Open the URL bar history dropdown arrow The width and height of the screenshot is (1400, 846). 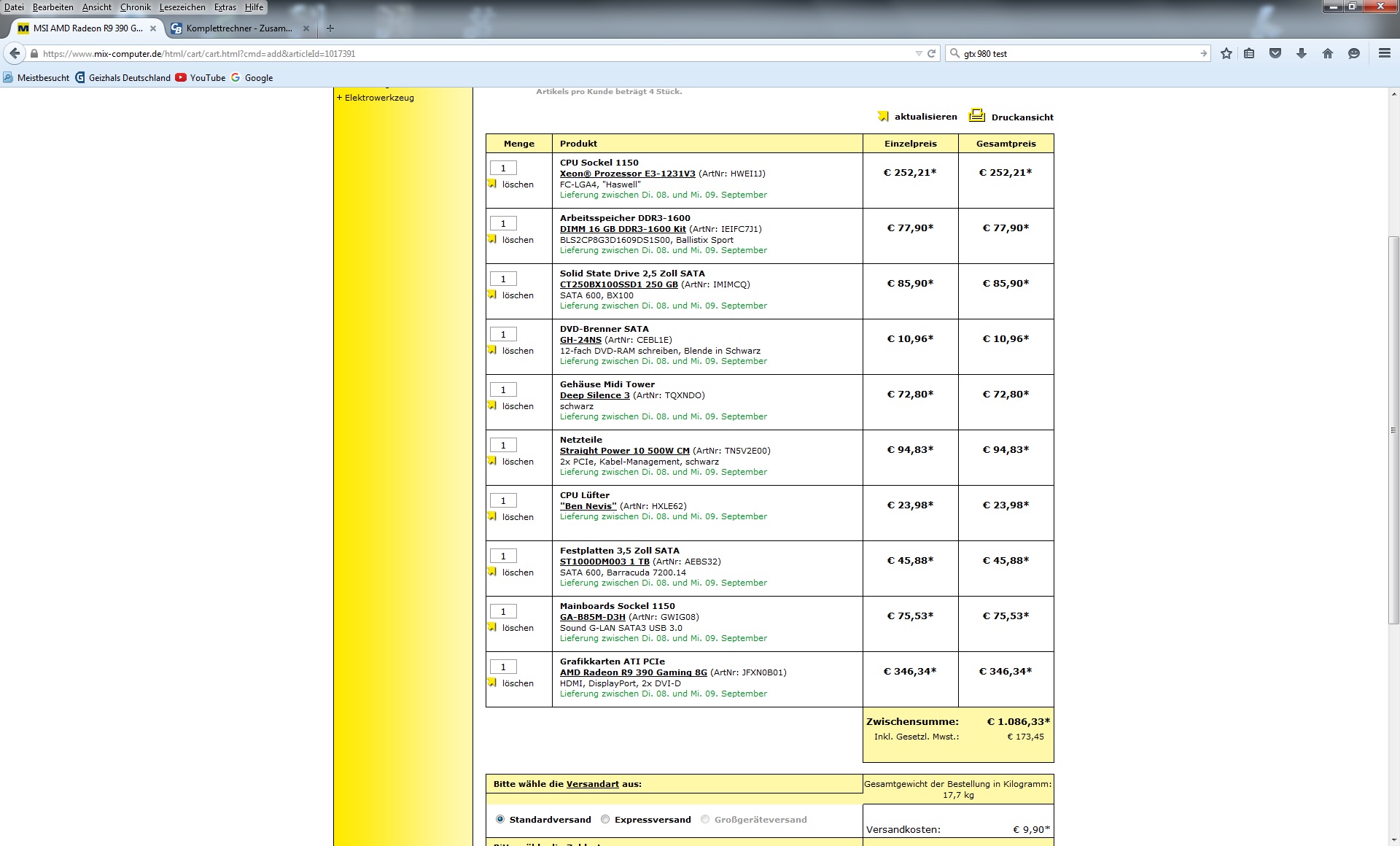[x=919, y=53]
